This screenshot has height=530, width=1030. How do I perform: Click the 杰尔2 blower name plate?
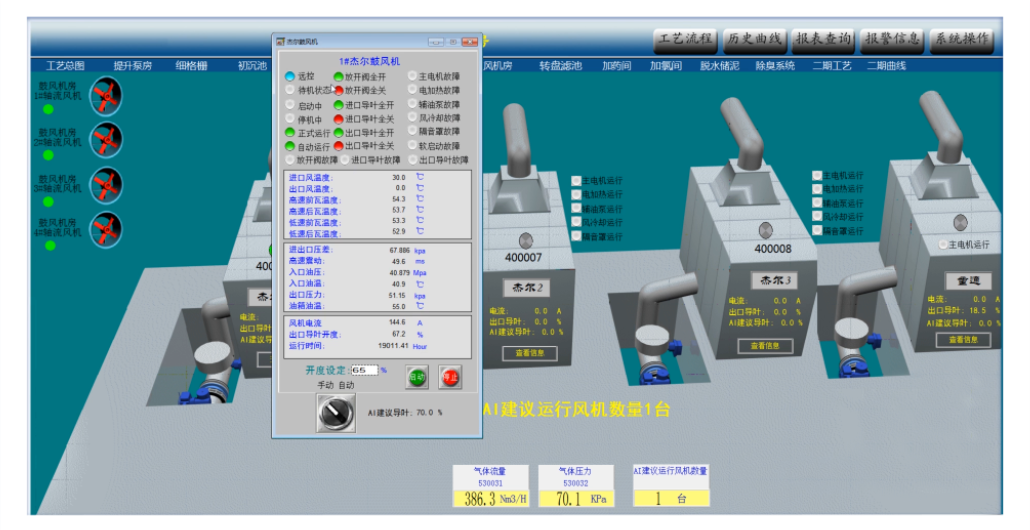coord(528,288)
